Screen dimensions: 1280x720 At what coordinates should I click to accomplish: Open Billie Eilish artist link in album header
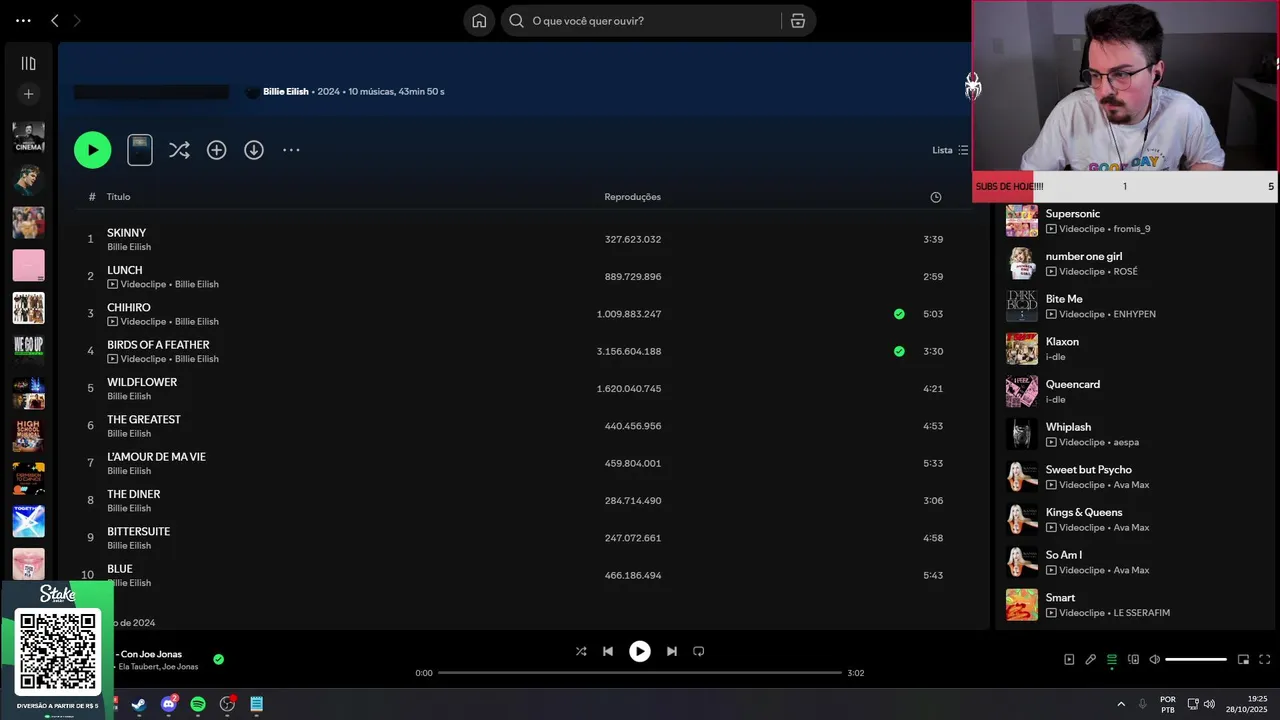(x=285, y=91)
